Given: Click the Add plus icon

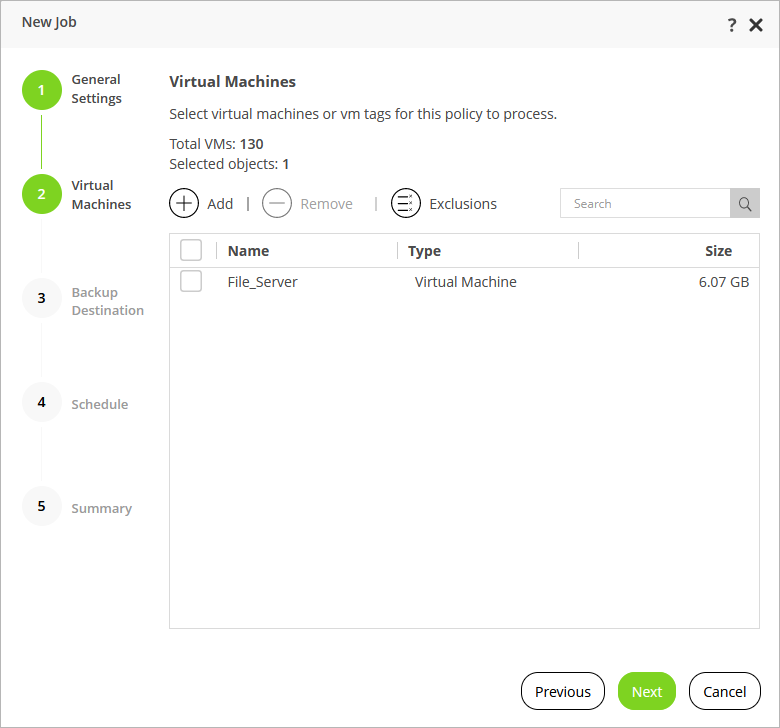Looking at the screenshot, I should [x=184, y=203].
